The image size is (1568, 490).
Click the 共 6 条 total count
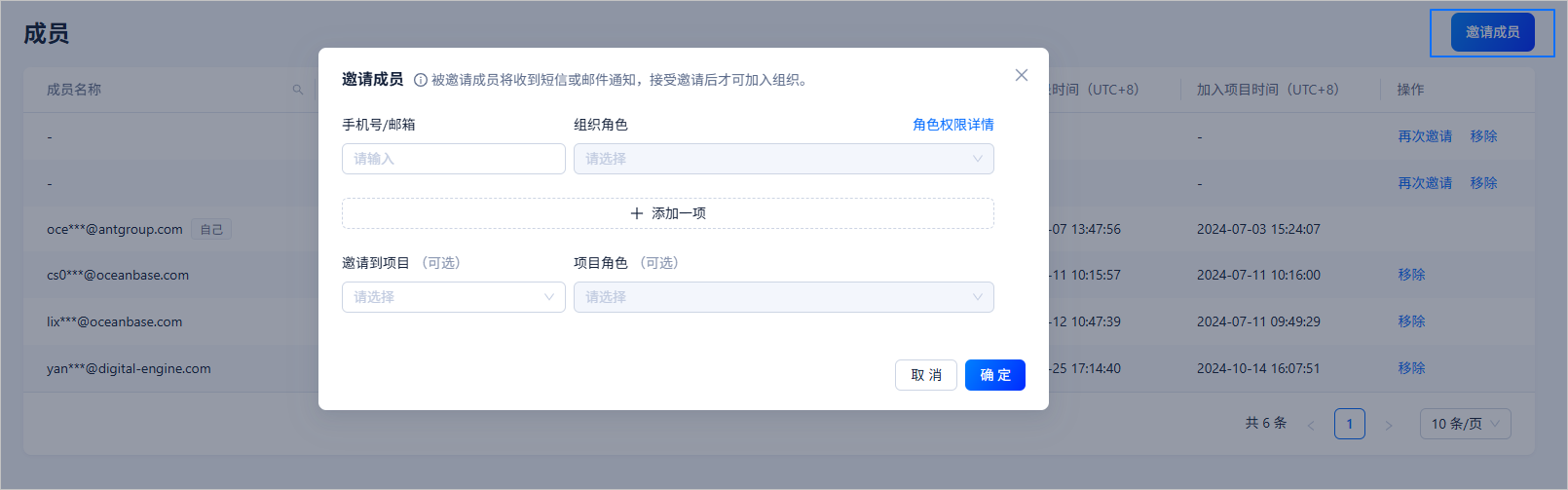(1266, 423)
